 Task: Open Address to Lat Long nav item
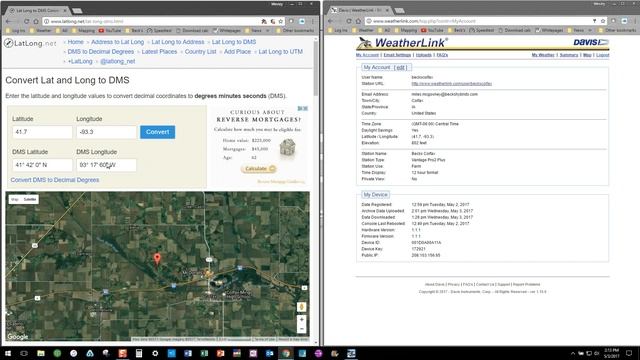pyautogui.click(x=118, y=42)
